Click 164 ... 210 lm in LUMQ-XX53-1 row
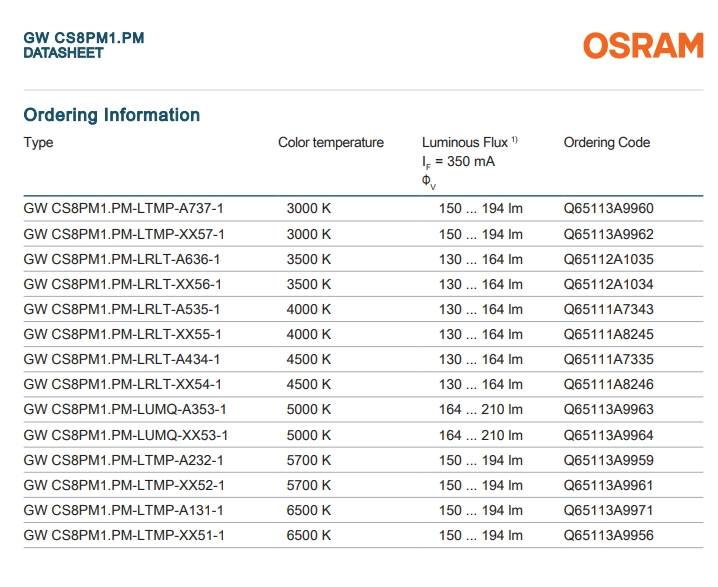Image resolution: width=718 pixels, height=587 pixels. tap(481, 435)
